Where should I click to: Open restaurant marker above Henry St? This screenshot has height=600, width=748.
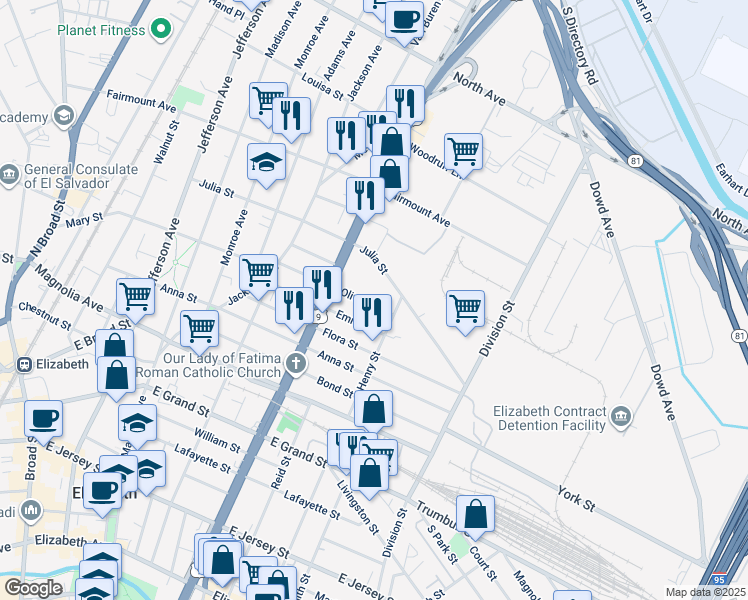[373, 314]
